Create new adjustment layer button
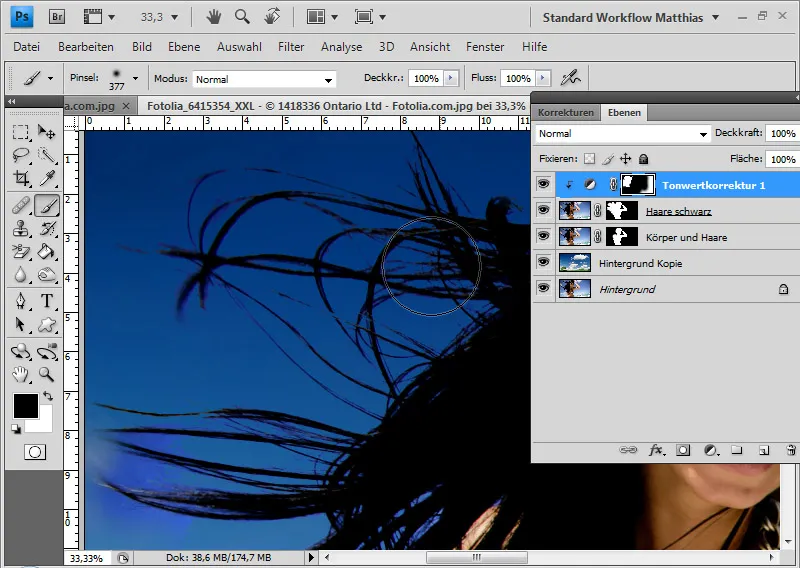Viewport: 800px width, 568px height. 710,450
